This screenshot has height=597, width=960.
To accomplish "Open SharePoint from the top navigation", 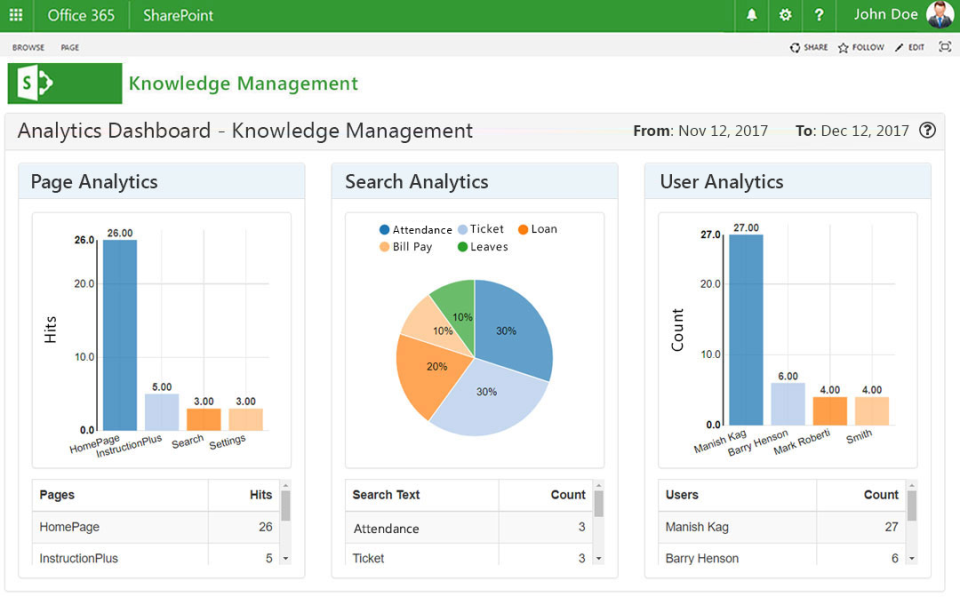I will pos(177,15).
